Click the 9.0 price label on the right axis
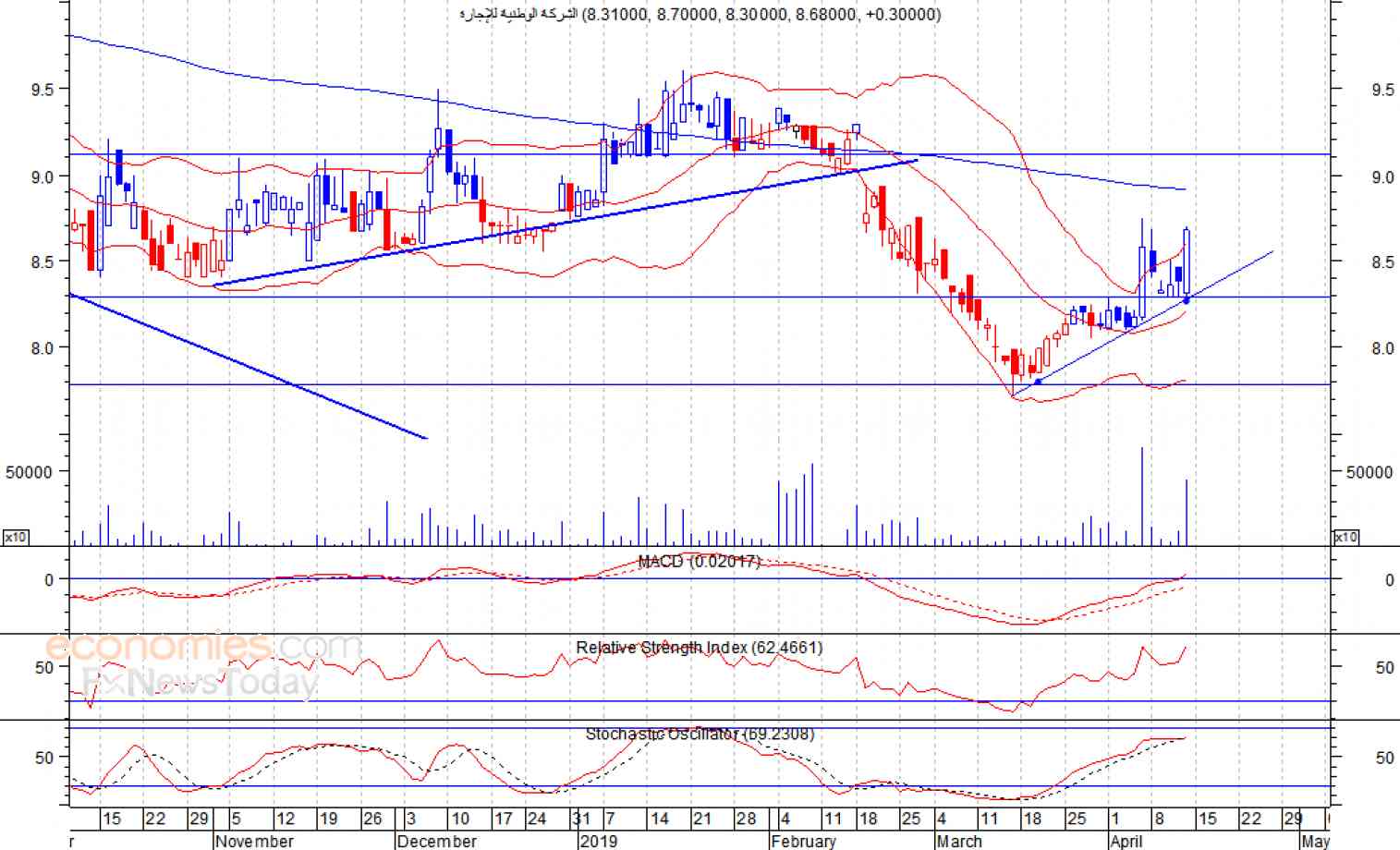The width and height of the screenshot is (1400, 850). (1382, 176)
